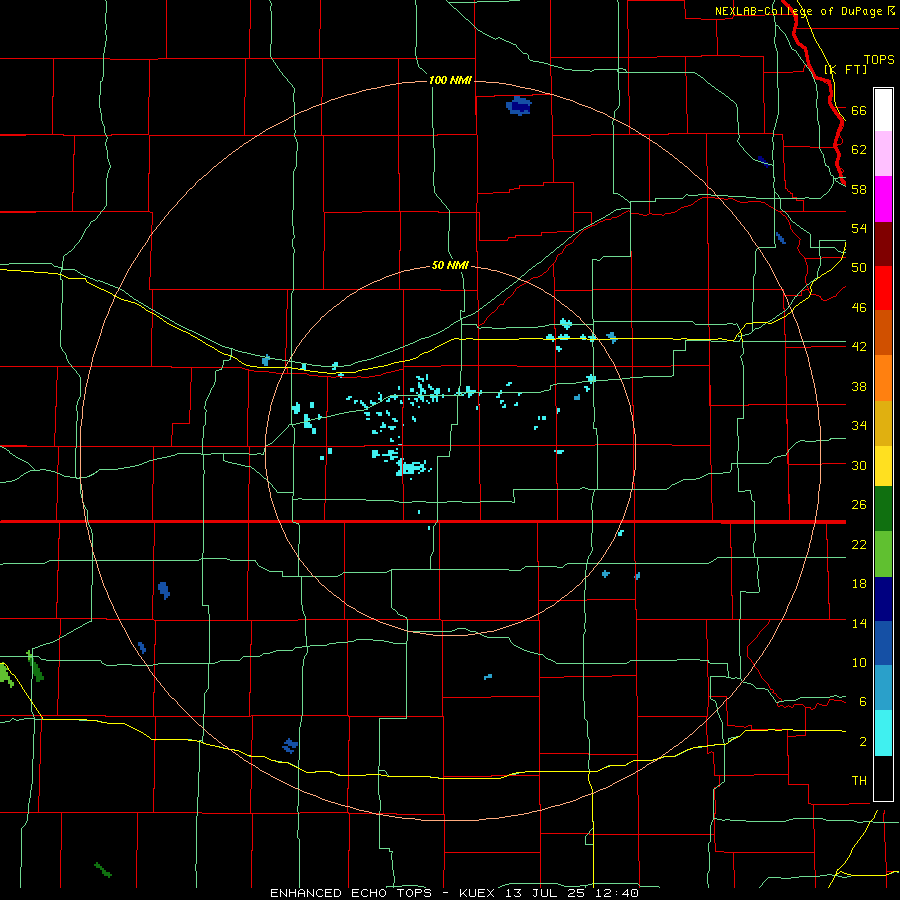
Task: Select the medium blue legend swatch
Action: point(883,643)
